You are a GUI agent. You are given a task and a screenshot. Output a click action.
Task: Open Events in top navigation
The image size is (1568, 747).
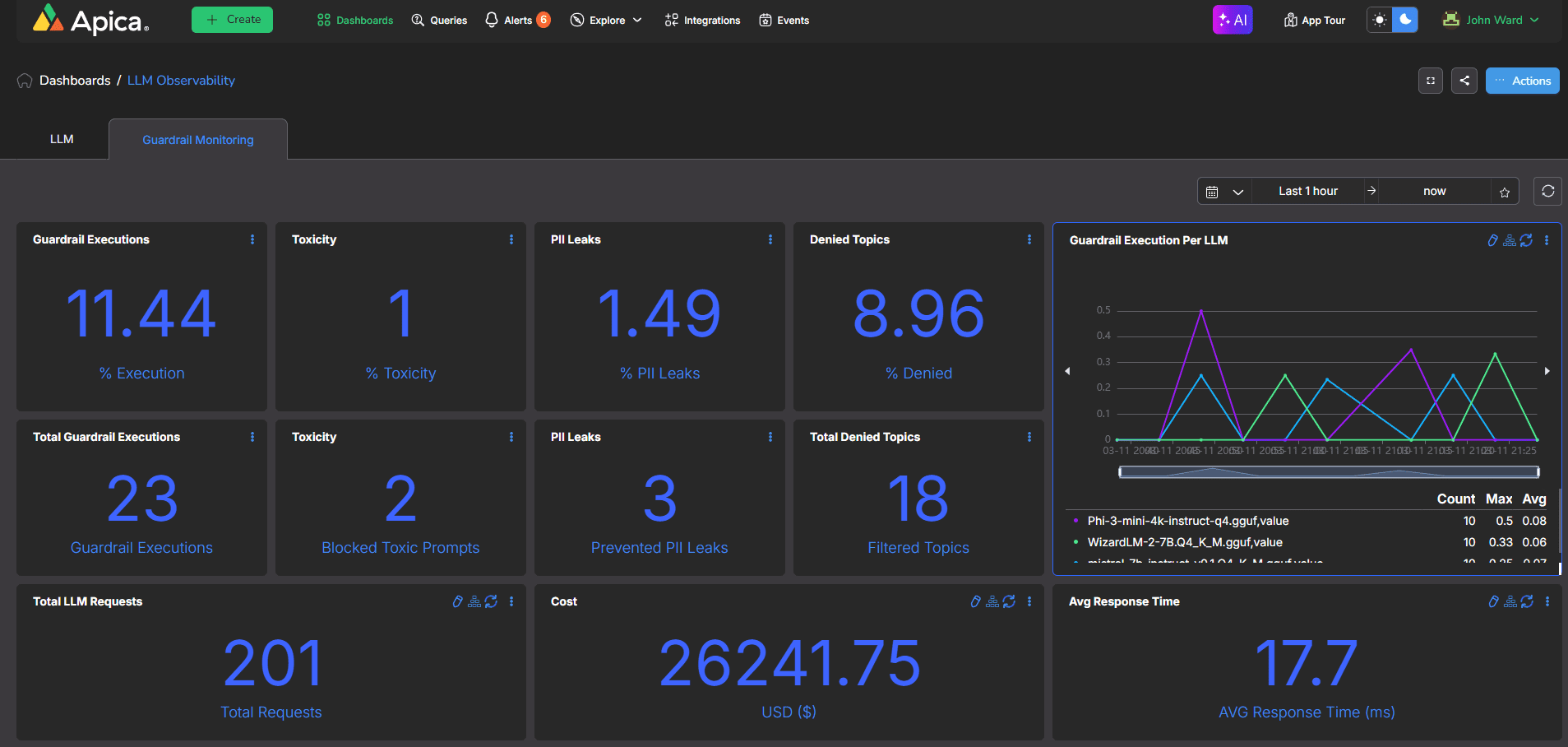click(x=784, y=20)
